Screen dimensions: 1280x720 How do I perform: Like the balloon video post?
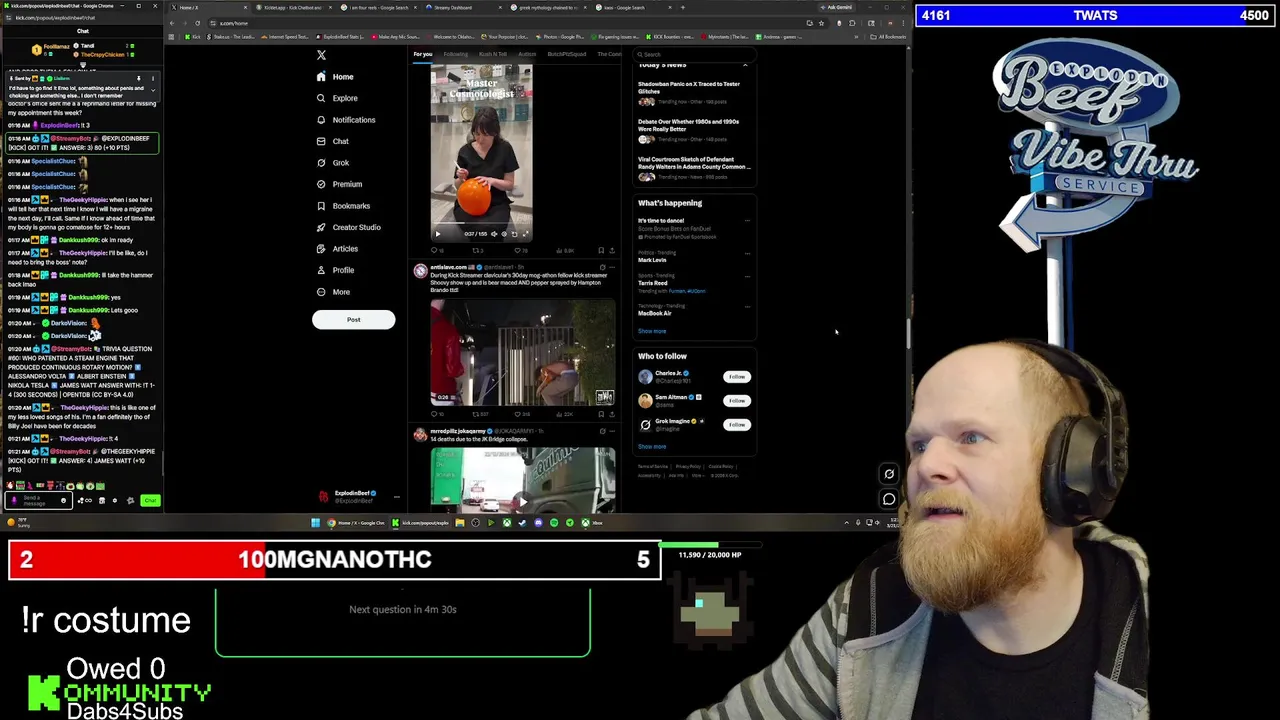(x=519, y=251)
